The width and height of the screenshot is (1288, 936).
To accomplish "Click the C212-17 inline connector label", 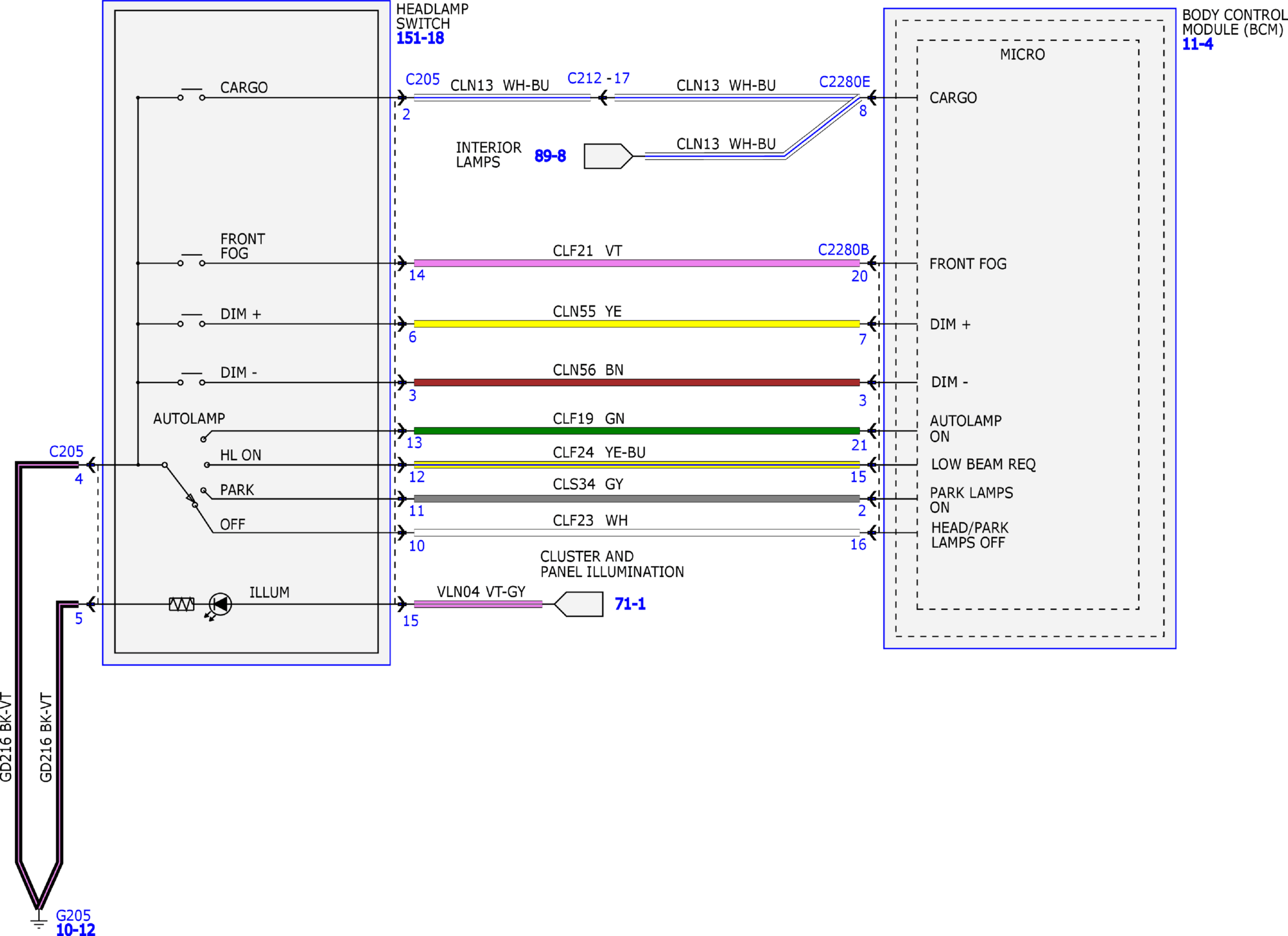I will (598, 78).
